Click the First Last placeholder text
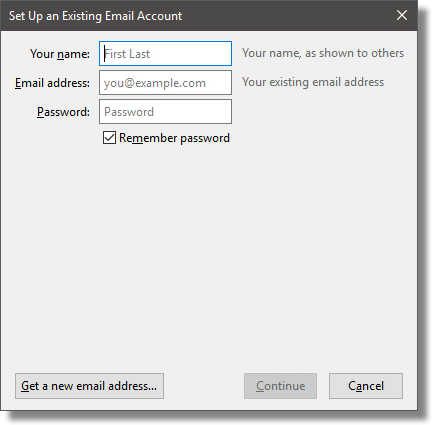Screen dimensions: 432x425 coord(127,54)
